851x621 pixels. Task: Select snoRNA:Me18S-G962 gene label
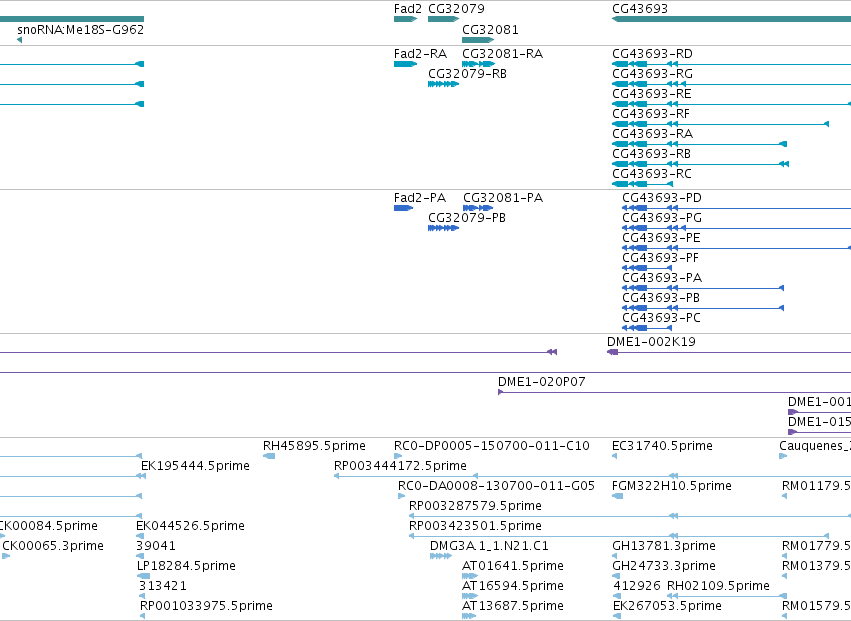coord(80,29)
